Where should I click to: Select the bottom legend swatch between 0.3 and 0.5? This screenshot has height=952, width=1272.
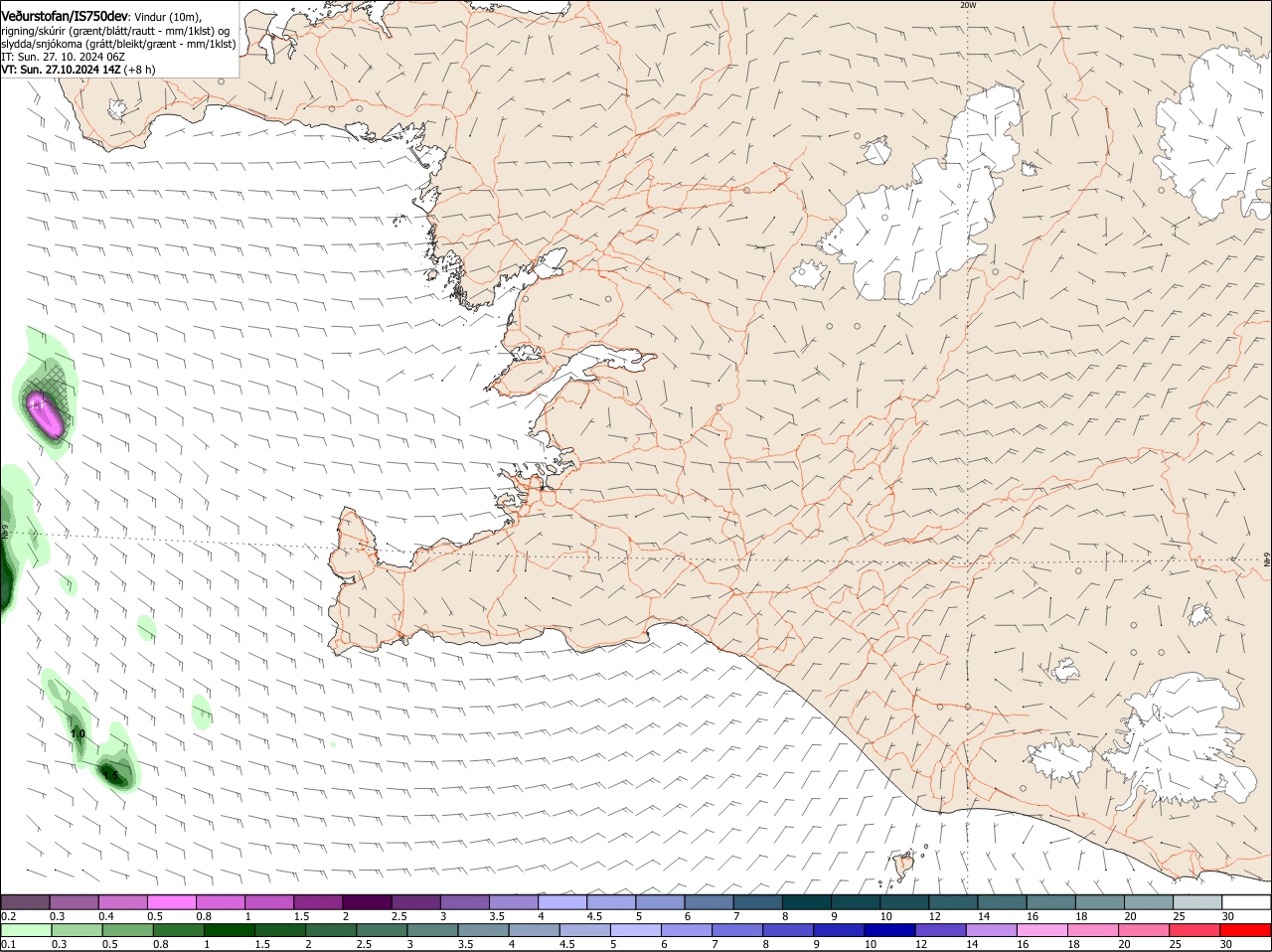point(77,930)
